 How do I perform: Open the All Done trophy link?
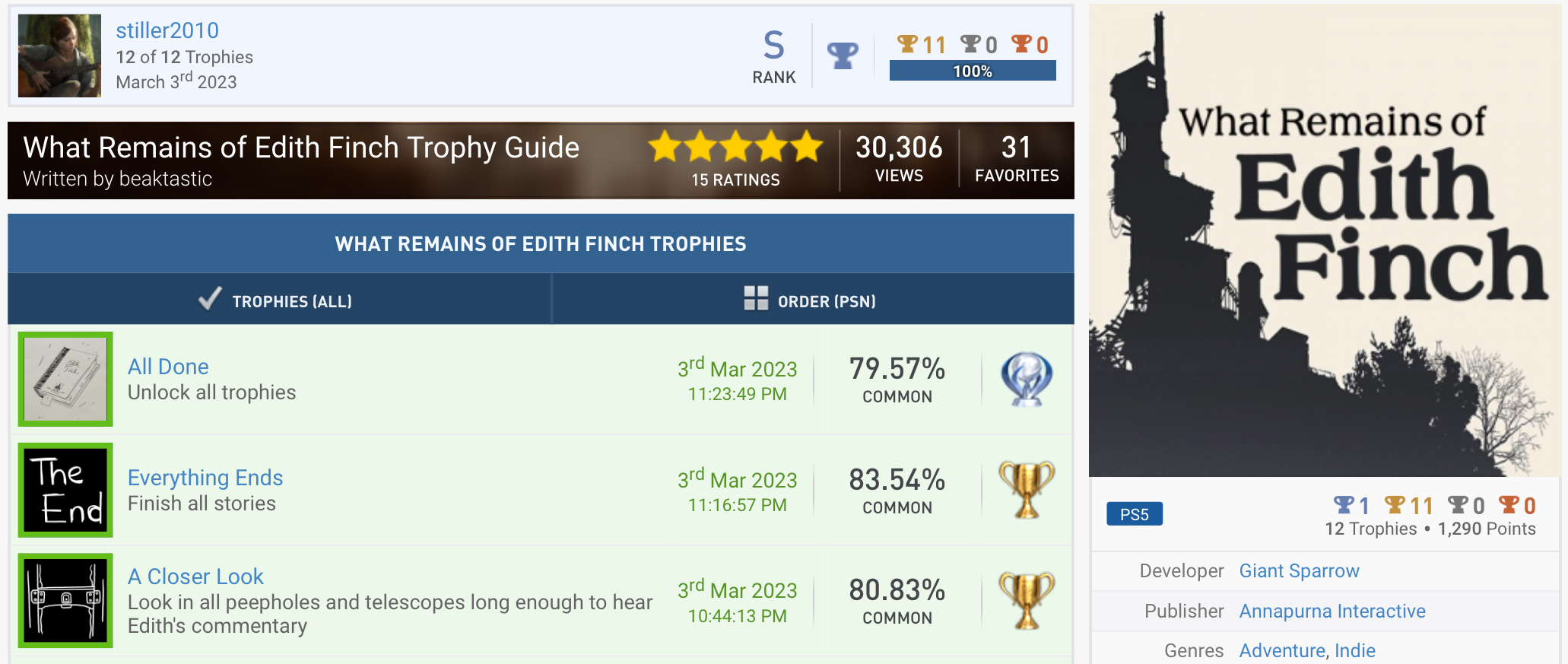[x=168, y=367]
